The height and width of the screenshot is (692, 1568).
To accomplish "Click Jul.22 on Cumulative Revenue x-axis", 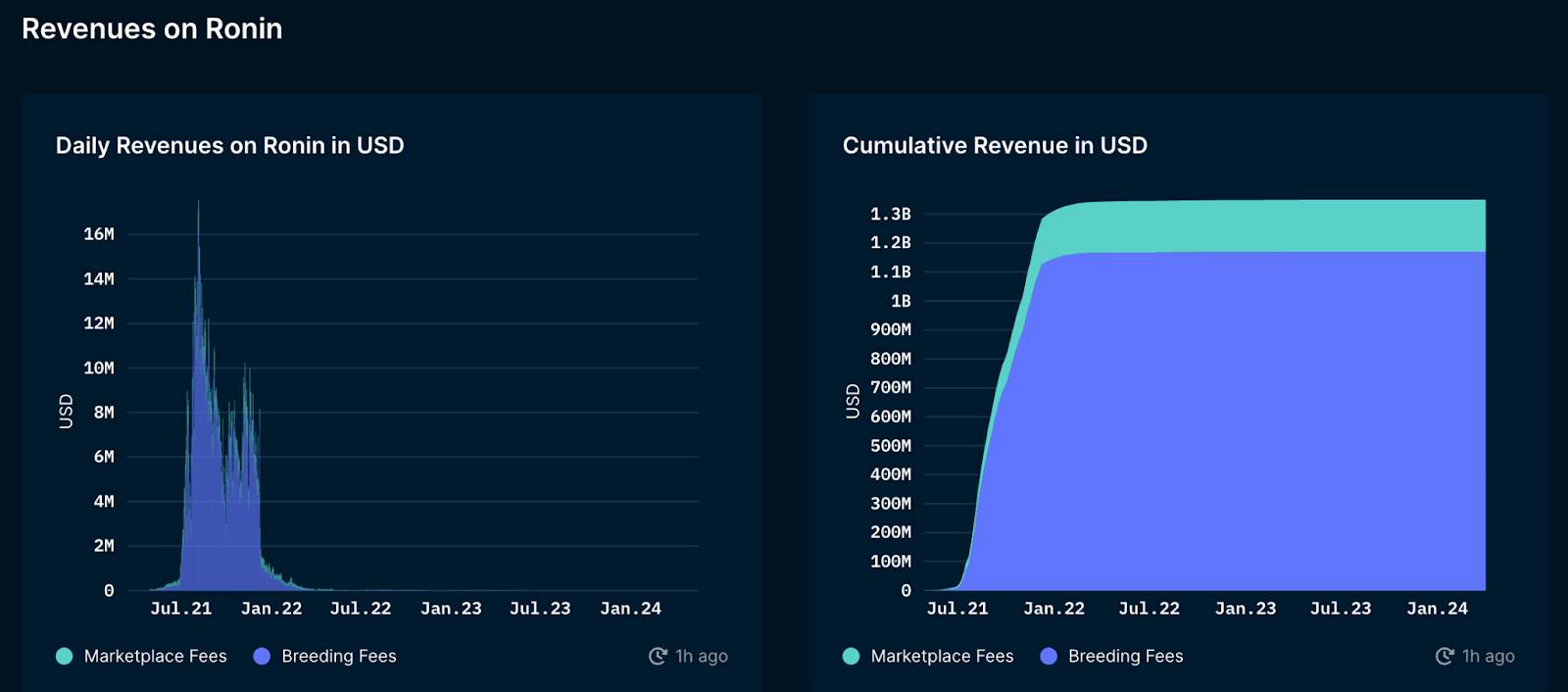I will 1150,609.
